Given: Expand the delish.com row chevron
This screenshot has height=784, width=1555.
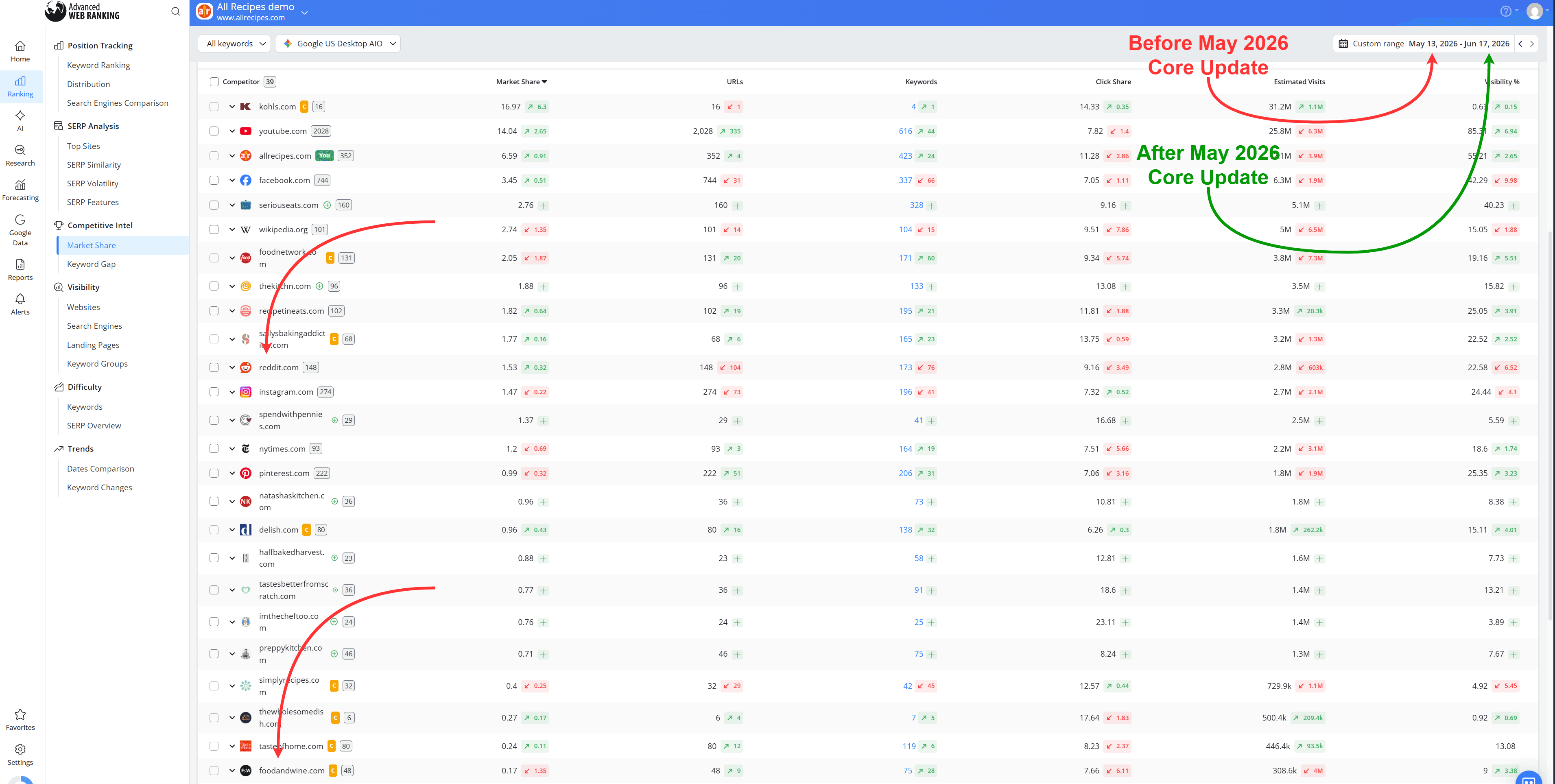Looking at the screenshot, I should click(232, 530).
